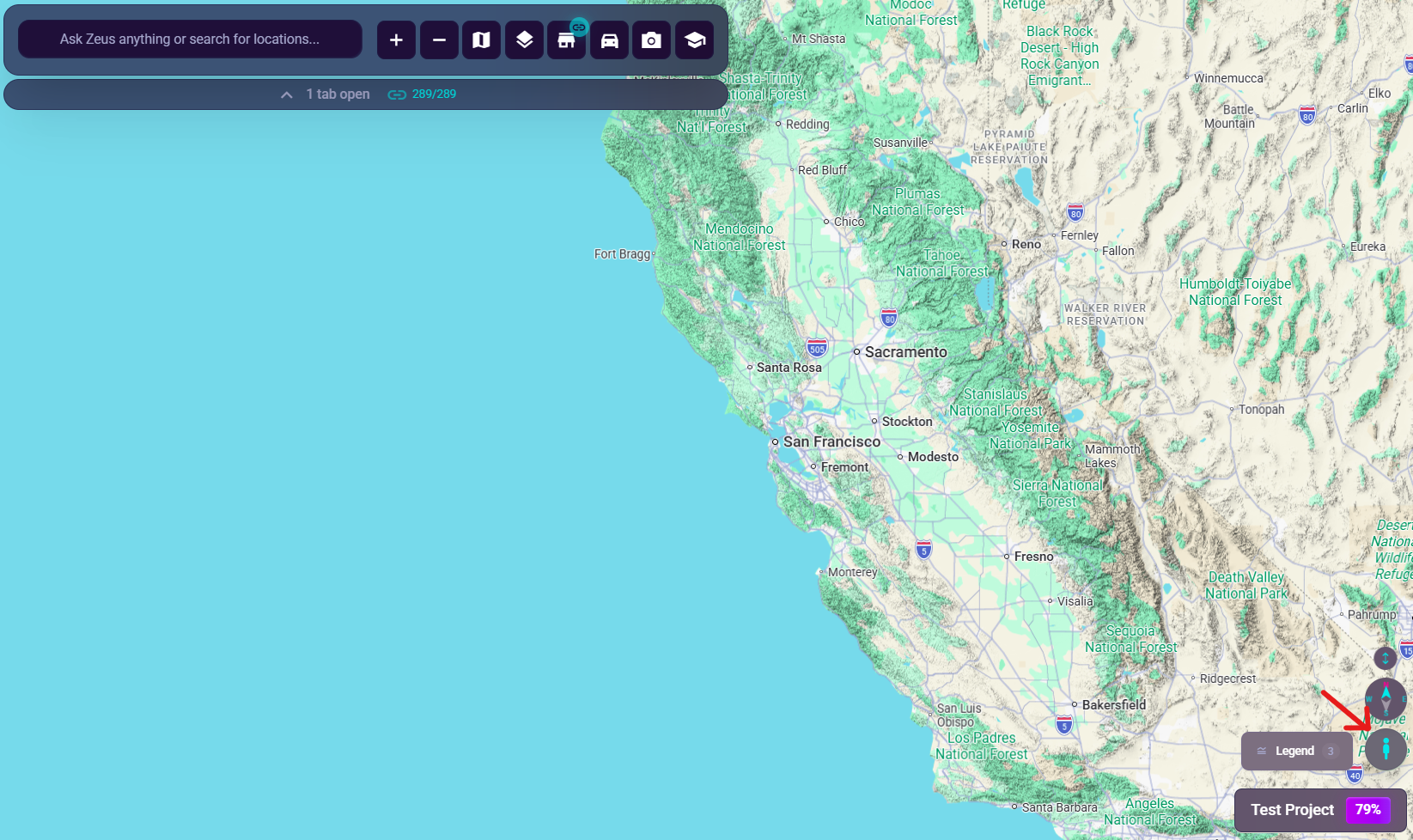Screen dimensions: 1413x840
Task: Click the San Francisco city label
Action: pos(831,441)
